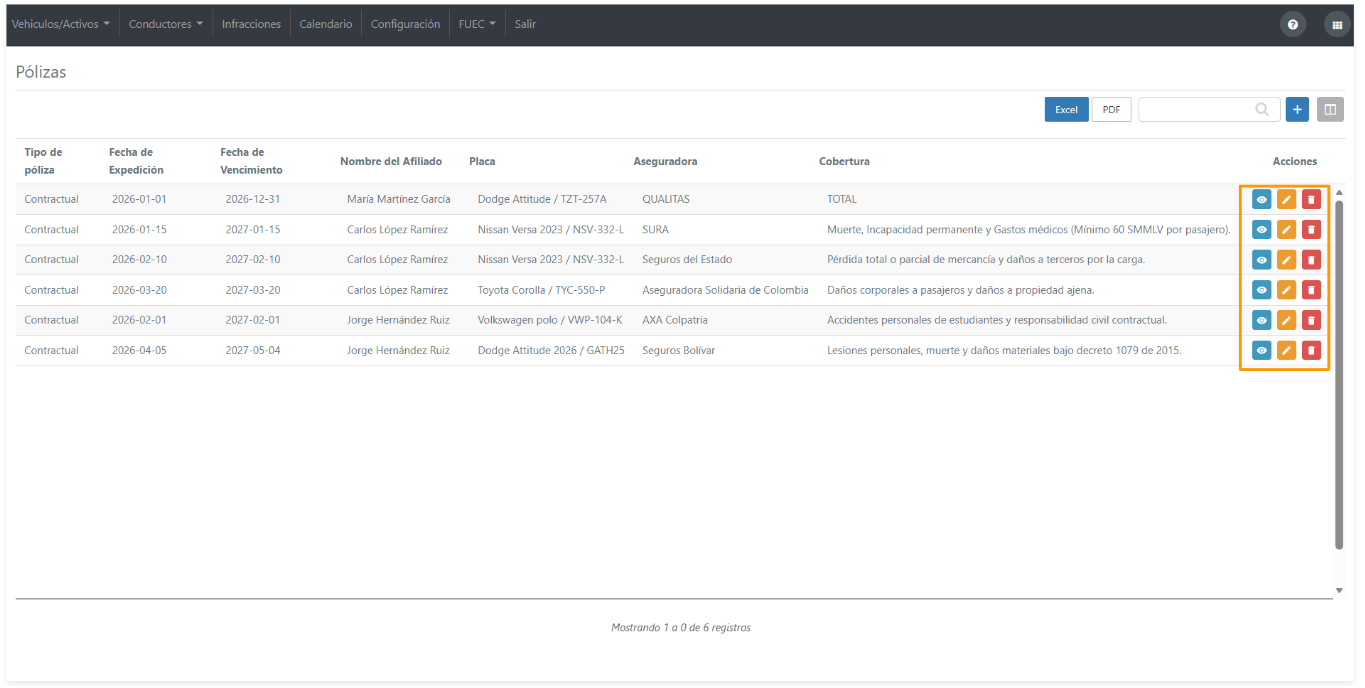
Task: Edit the Seguros del Estado policy
Action: (1287, 260)
